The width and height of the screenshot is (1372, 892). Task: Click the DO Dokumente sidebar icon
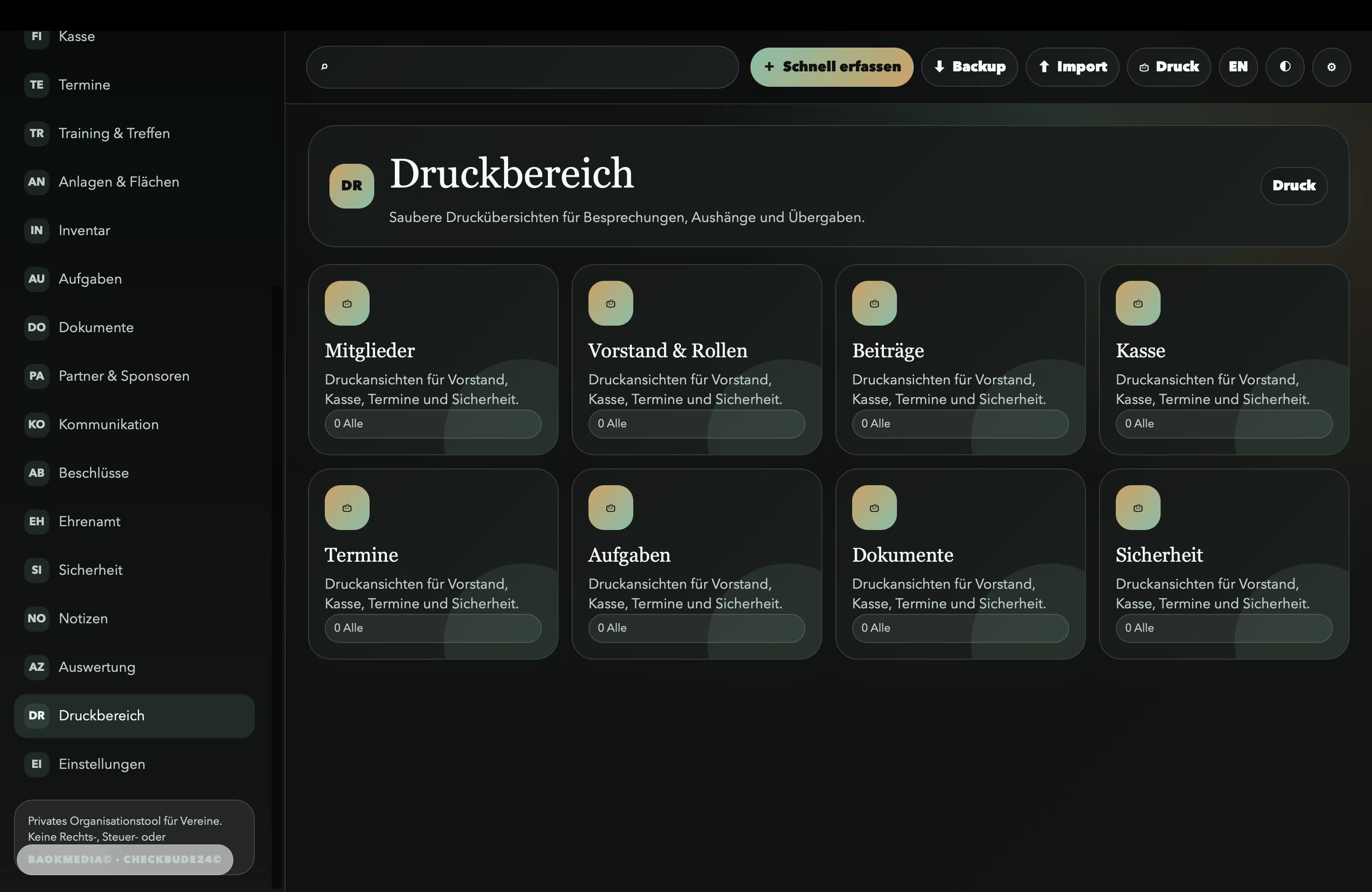pos(36,328)
